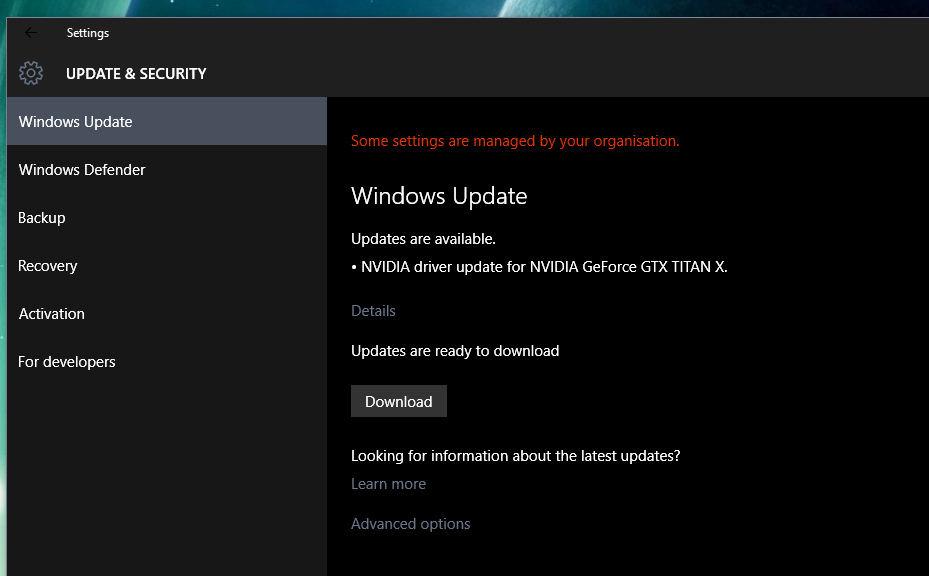This screenshot has width=929, height=576.
Task: Open the Backup section
Action: [x=167, y=217]
